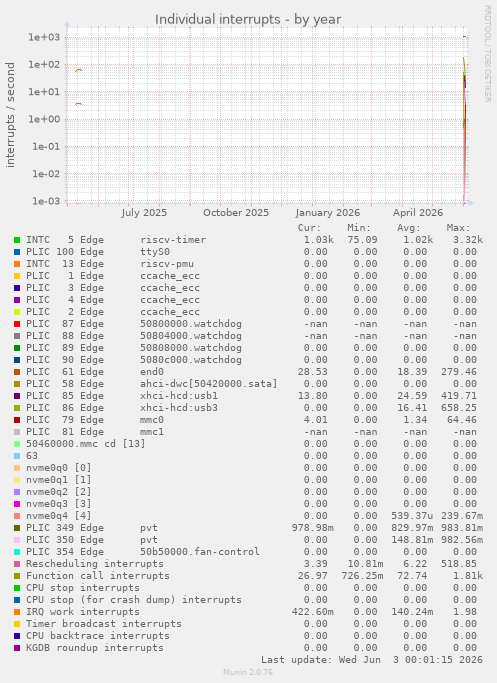Click the mmc0 legend color square
This screenshot has height=683, width=497.
coord(17,420)
